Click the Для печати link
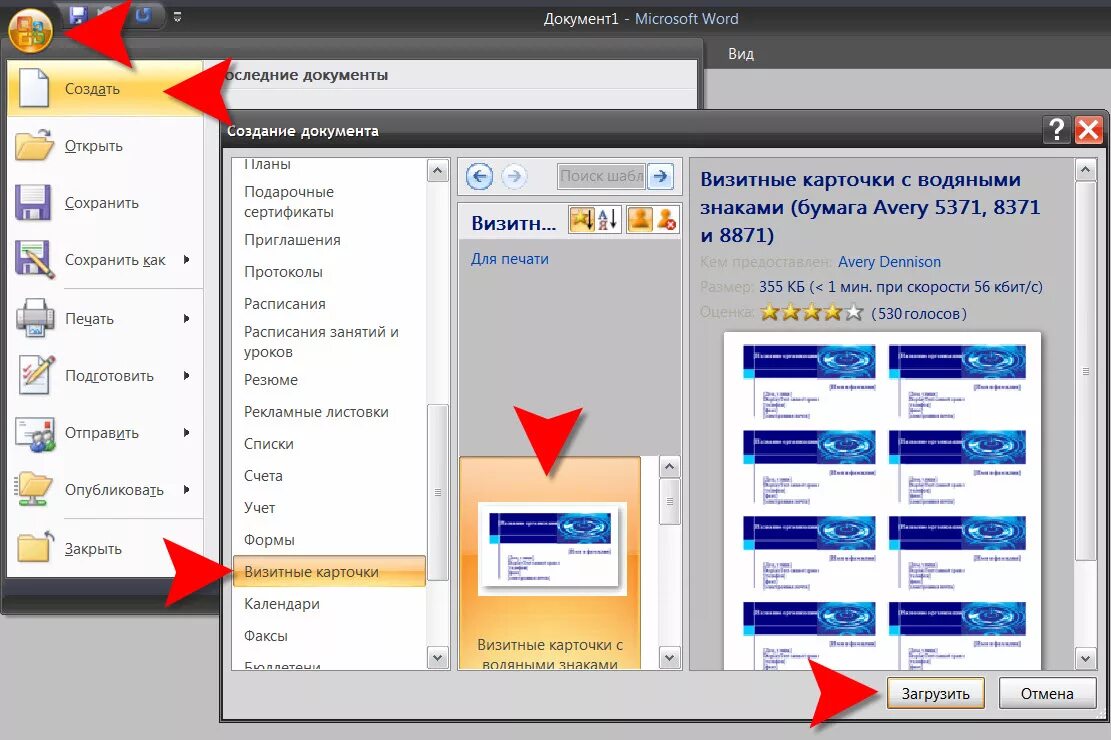The width and height of the screenshot is (1111, 740). click(x=509, y=259)
